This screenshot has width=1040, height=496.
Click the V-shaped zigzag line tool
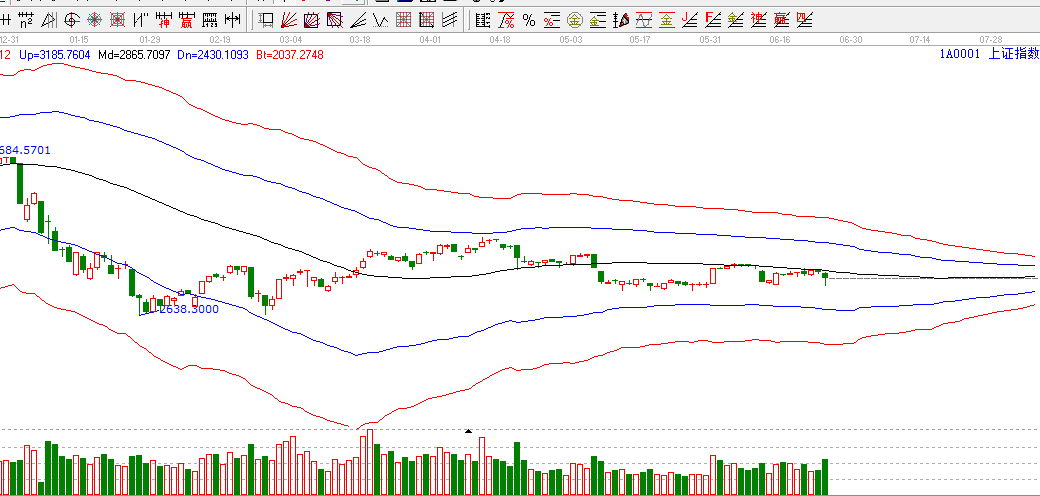pos(380,19)
